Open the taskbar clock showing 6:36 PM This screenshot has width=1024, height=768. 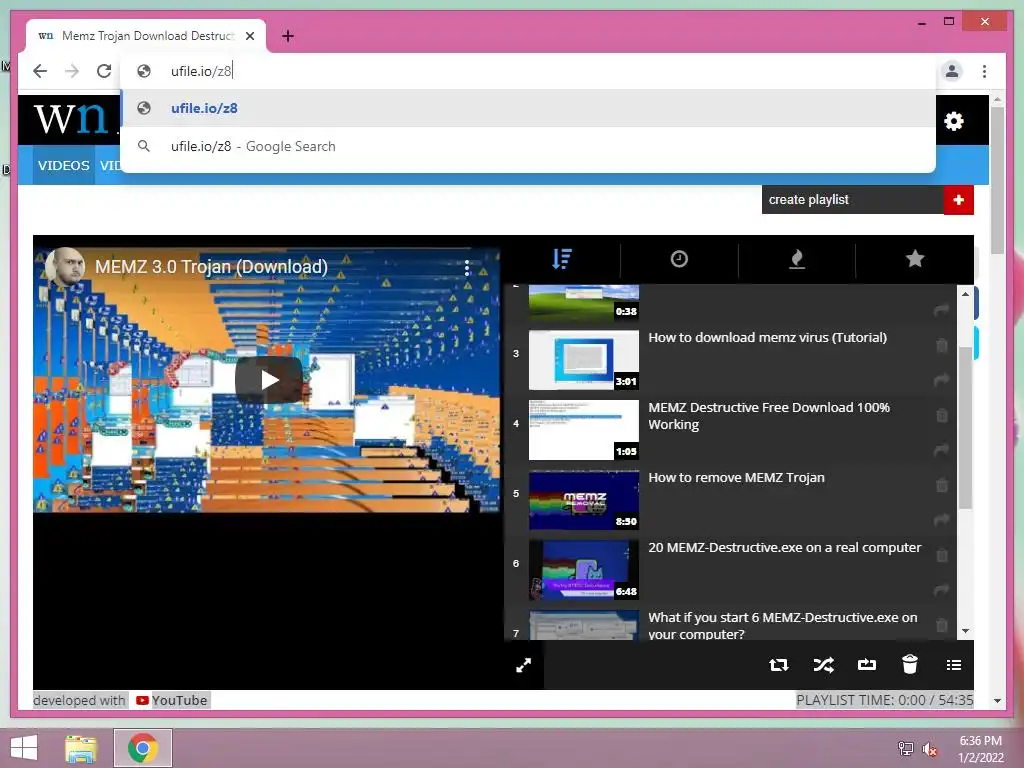pyautogui.click(x=980, y=749)
